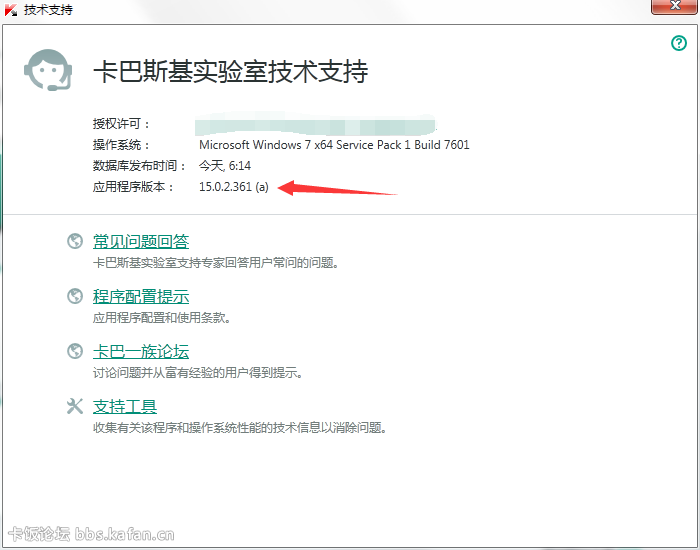Click the 授权许可 label
Screen dimensions: 700x550
(121, 124)
